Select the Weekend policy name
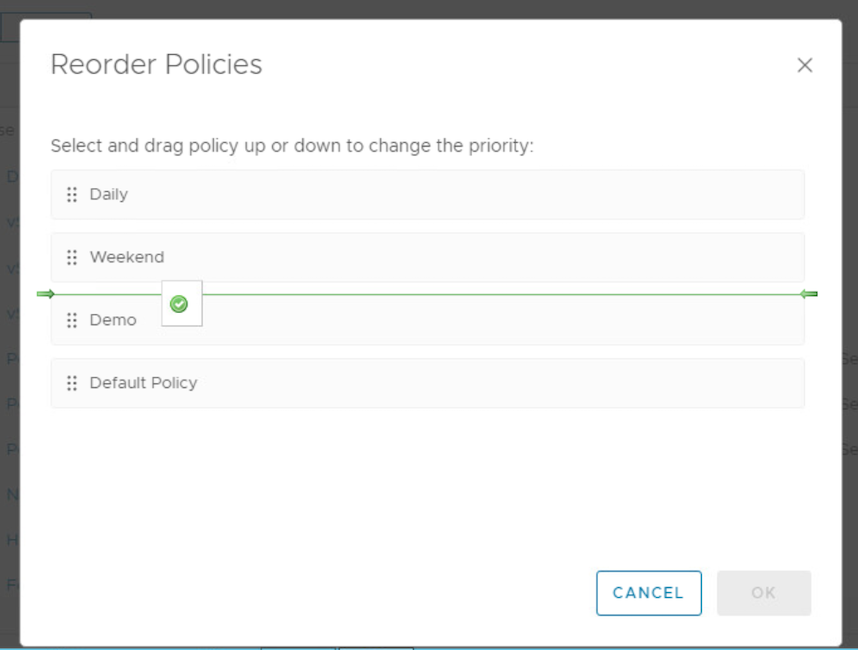This screenshot has height=650, width=858. click(127, 257)
